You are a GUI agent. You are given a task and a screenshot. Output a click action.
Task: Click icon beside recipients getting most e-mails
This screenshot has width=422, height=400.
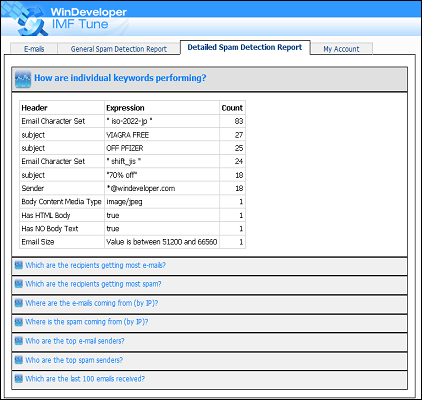tap(19, 265)
